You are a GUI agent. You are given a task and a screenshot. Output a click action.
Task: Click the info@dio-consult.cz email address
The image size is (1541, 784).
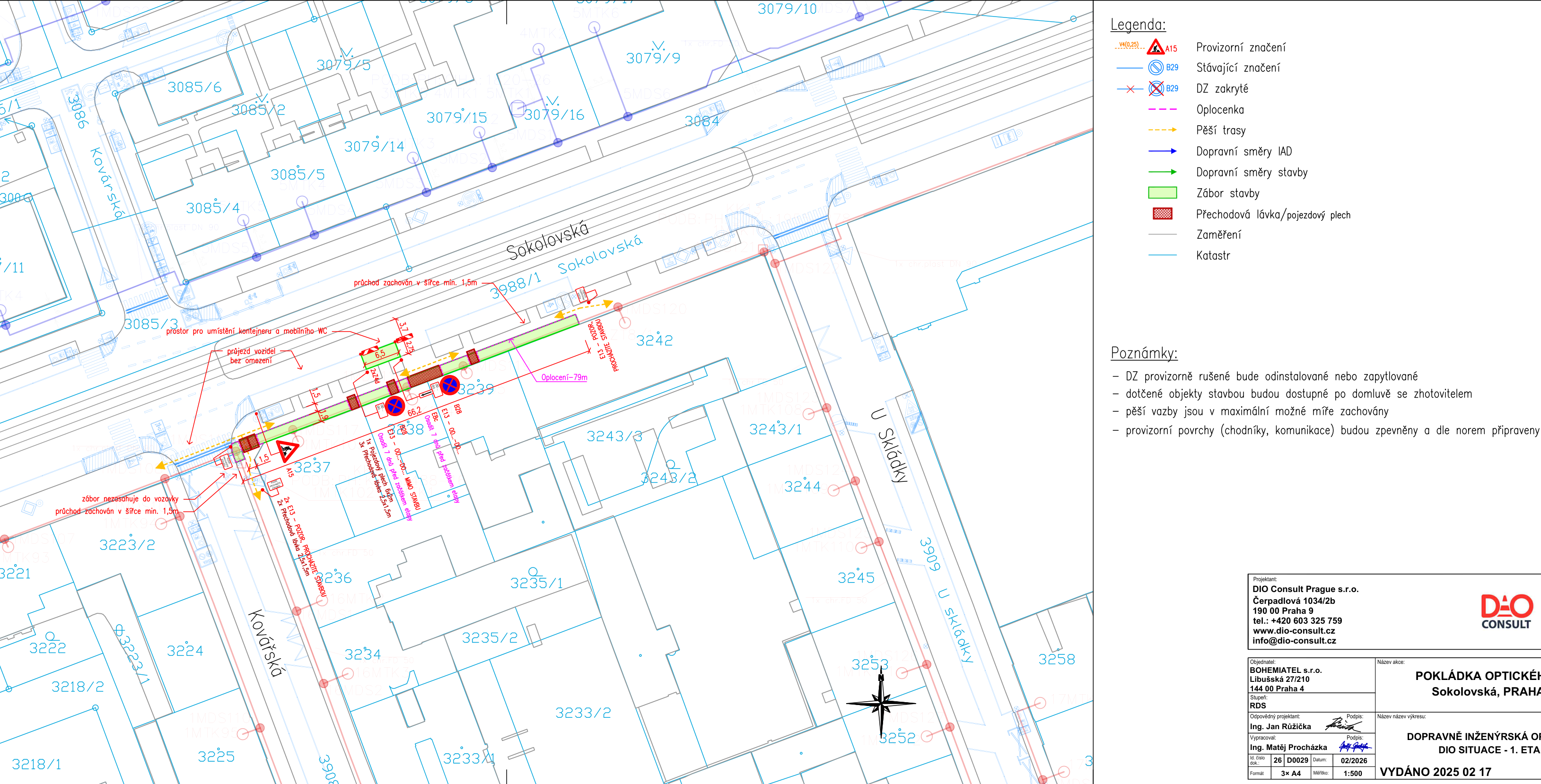click(x=1294, y=640)
